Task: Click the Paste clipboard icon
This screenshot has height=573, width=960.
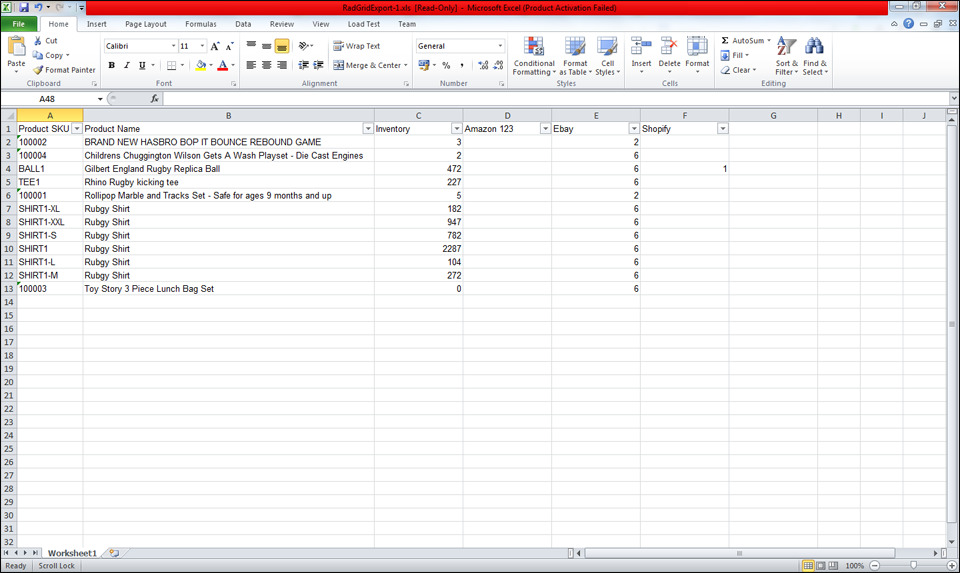Action: [x=16, y=47]
